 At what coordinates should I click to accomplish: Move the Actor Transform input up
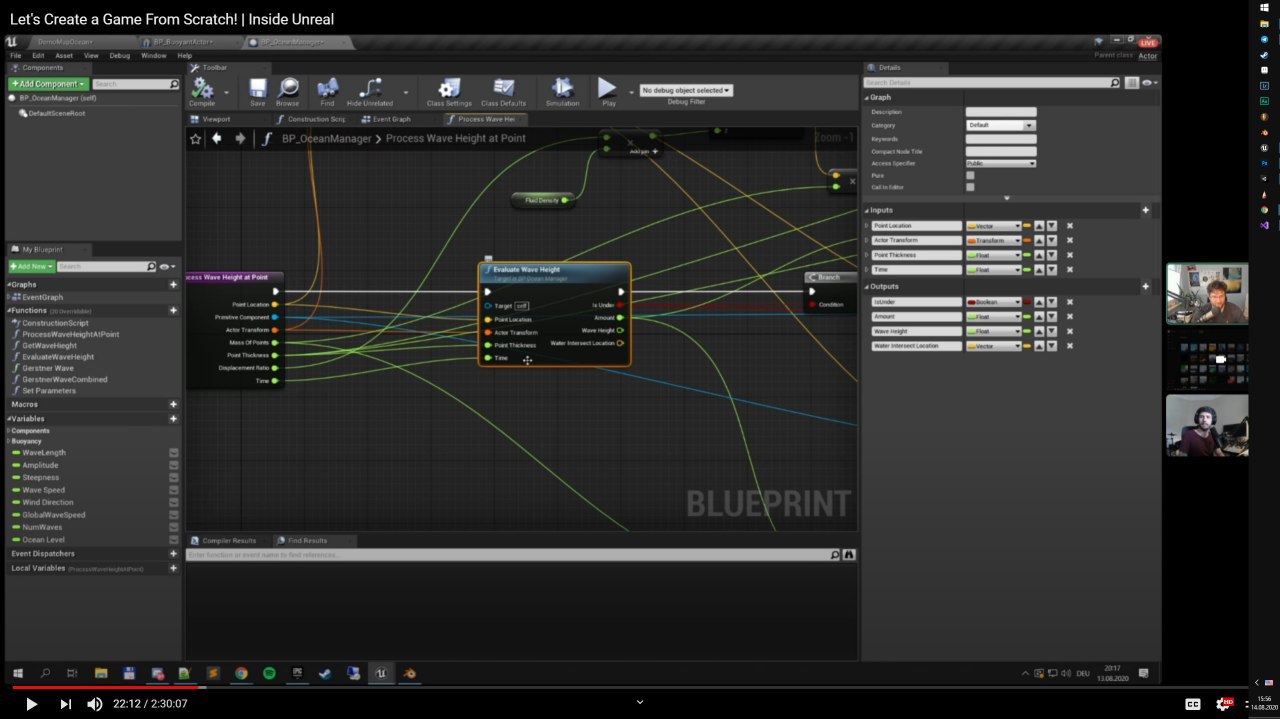pos(1039,240)
